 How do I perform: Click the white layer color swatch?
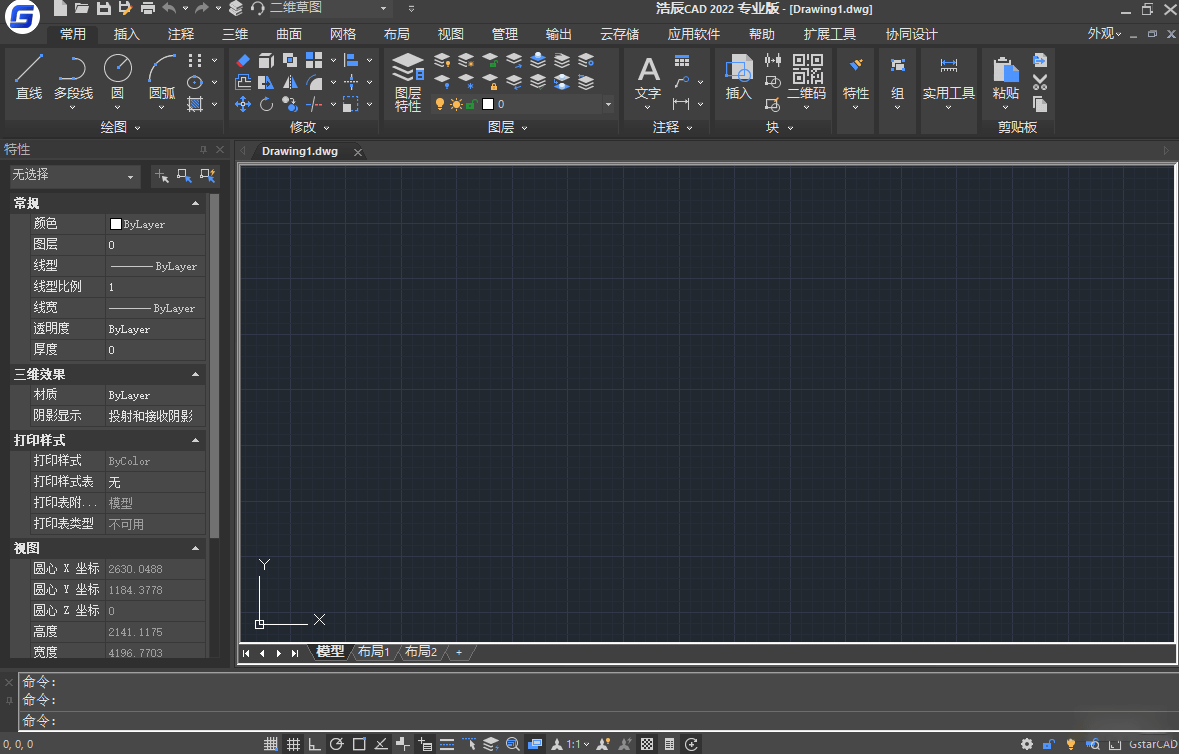point(488,104)
